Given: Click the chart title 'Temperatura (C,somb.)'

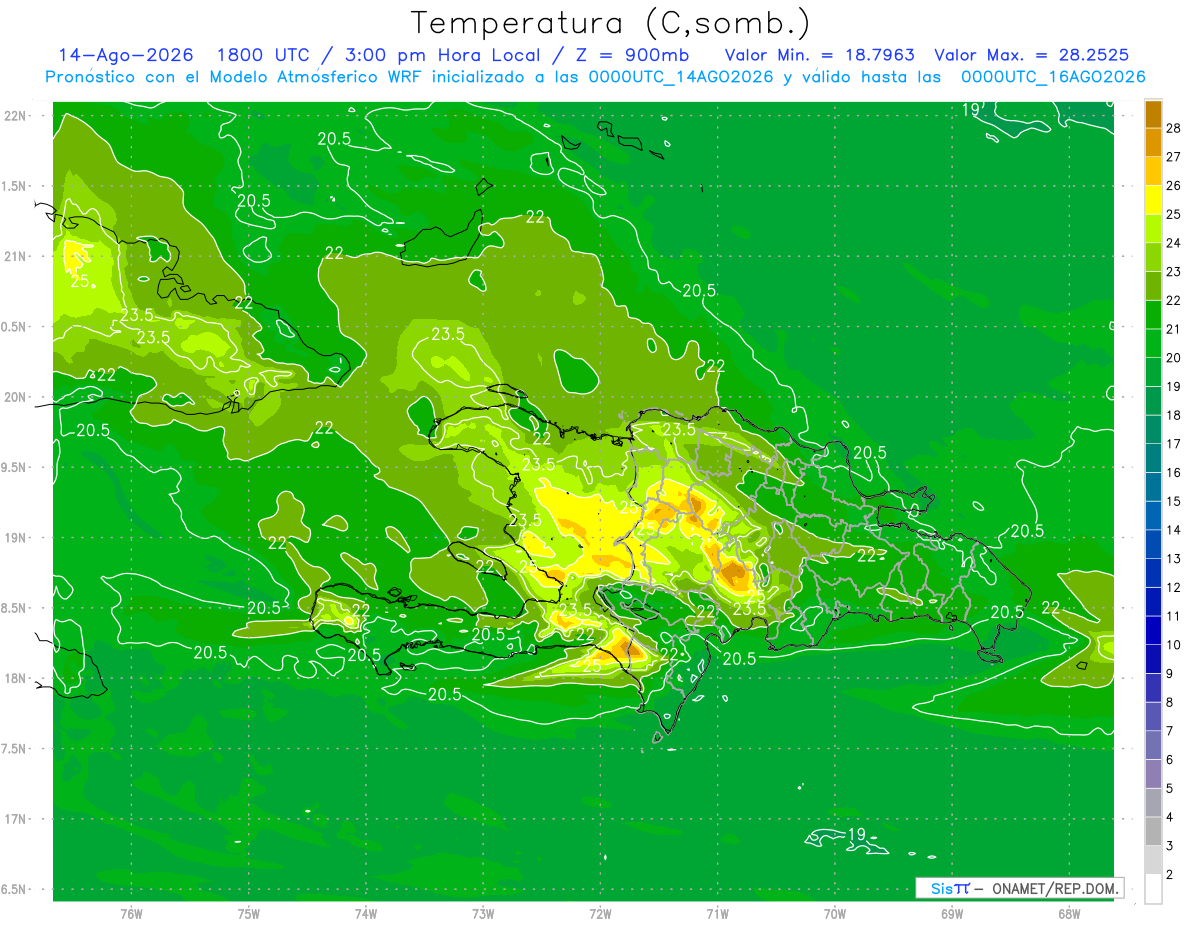Looking at the screenshot, I should point(611,23).
